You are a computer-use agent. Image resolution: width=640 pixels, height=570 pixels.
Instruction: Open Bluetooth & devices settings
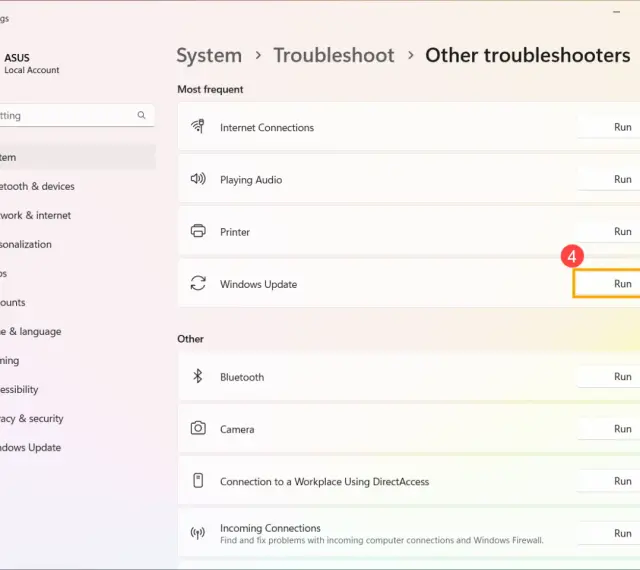point(37,186)
